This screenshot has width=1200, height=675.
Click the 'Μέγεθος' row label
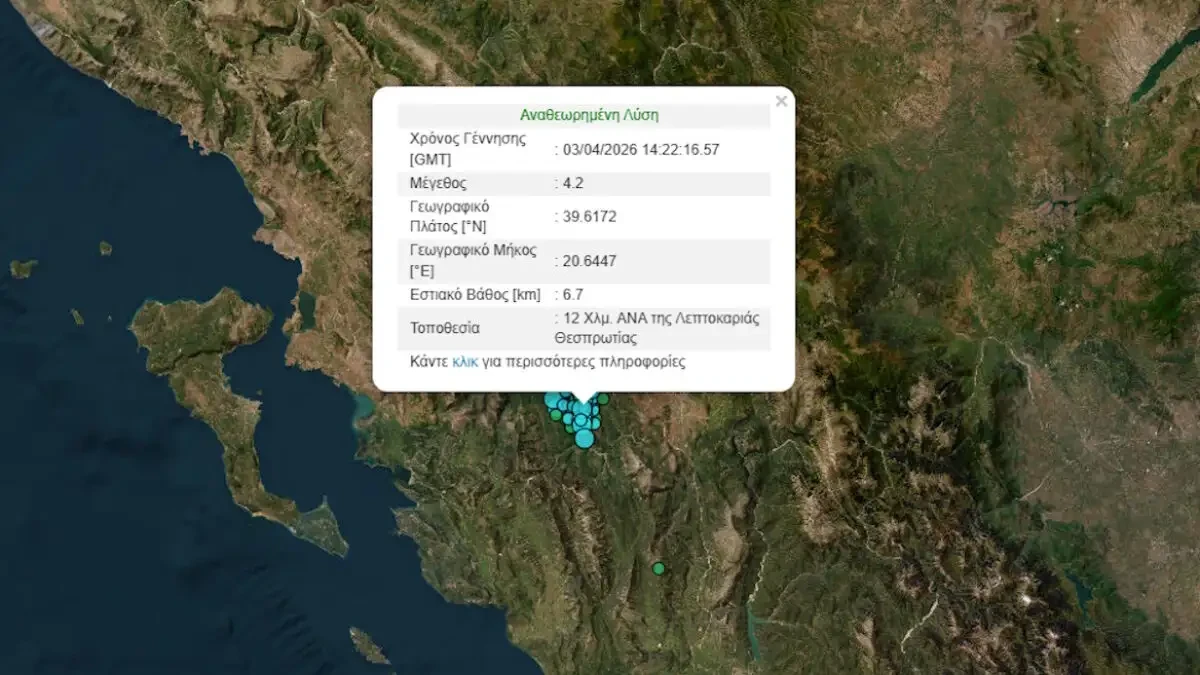point(438,183)
